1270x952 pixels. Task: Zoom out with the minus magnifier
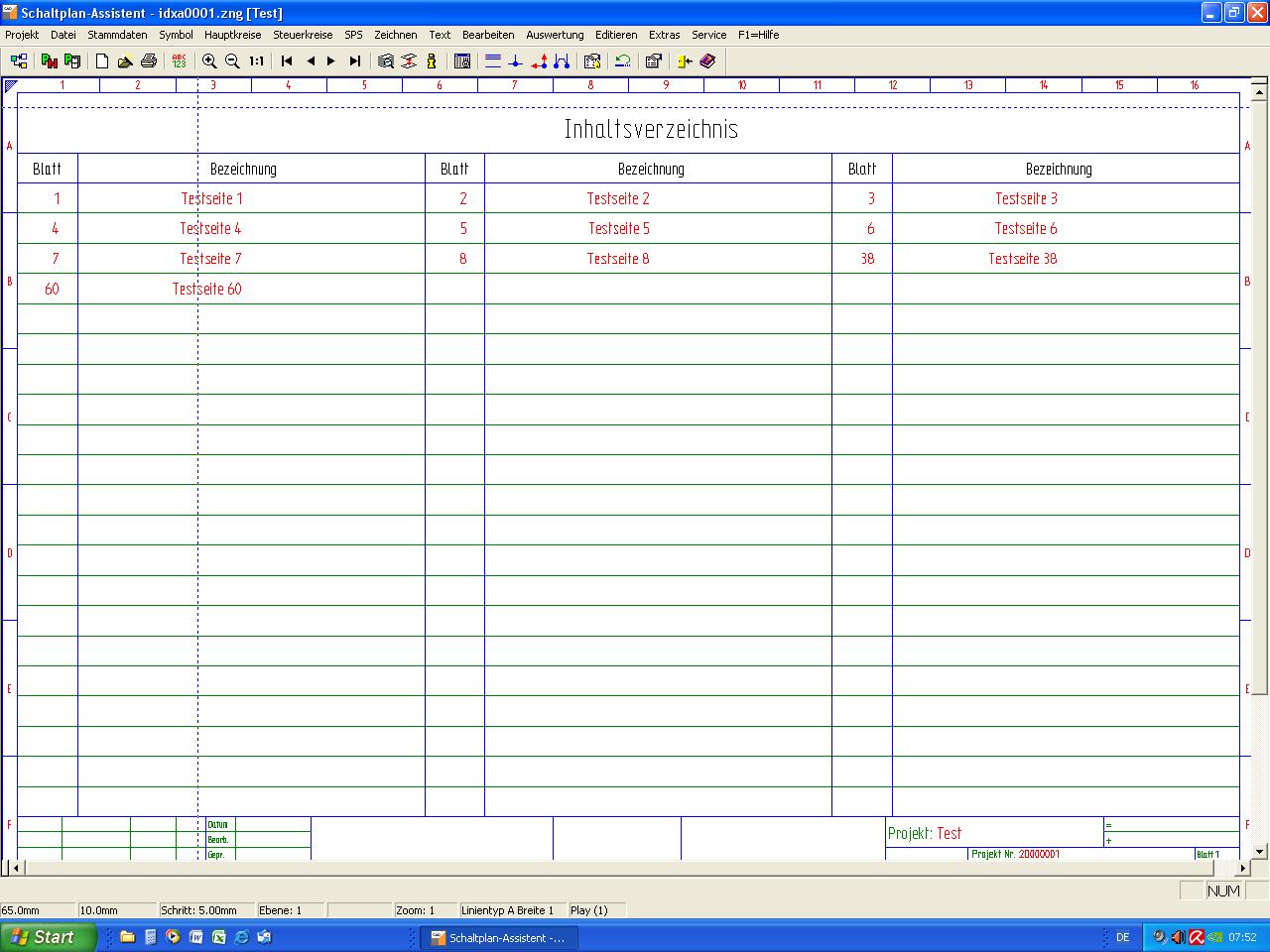(232, 61)
